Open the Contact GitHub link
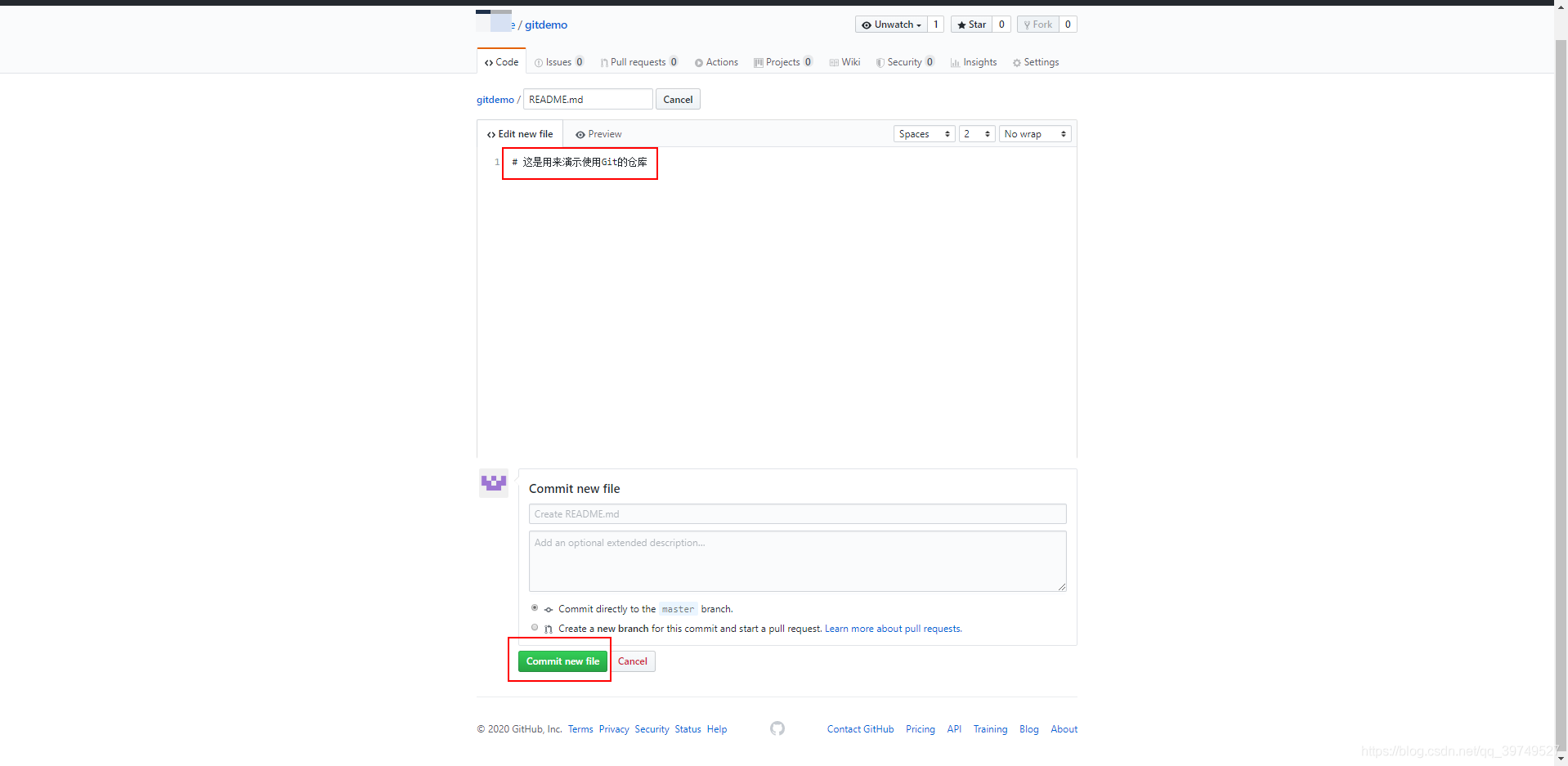The image size is (1568, 766). 860,729
